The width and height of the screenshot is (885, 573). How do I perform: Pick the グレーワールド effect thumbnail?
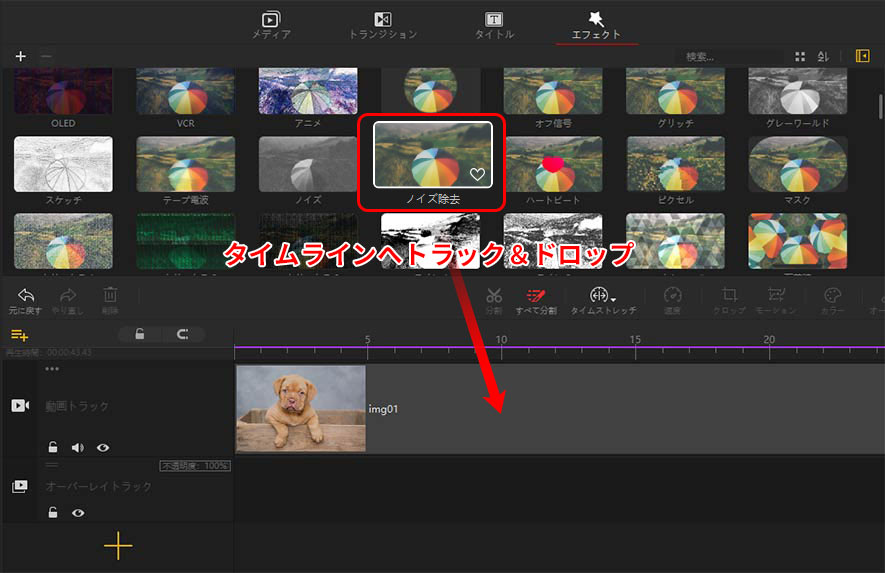click(x=798, y=91)
